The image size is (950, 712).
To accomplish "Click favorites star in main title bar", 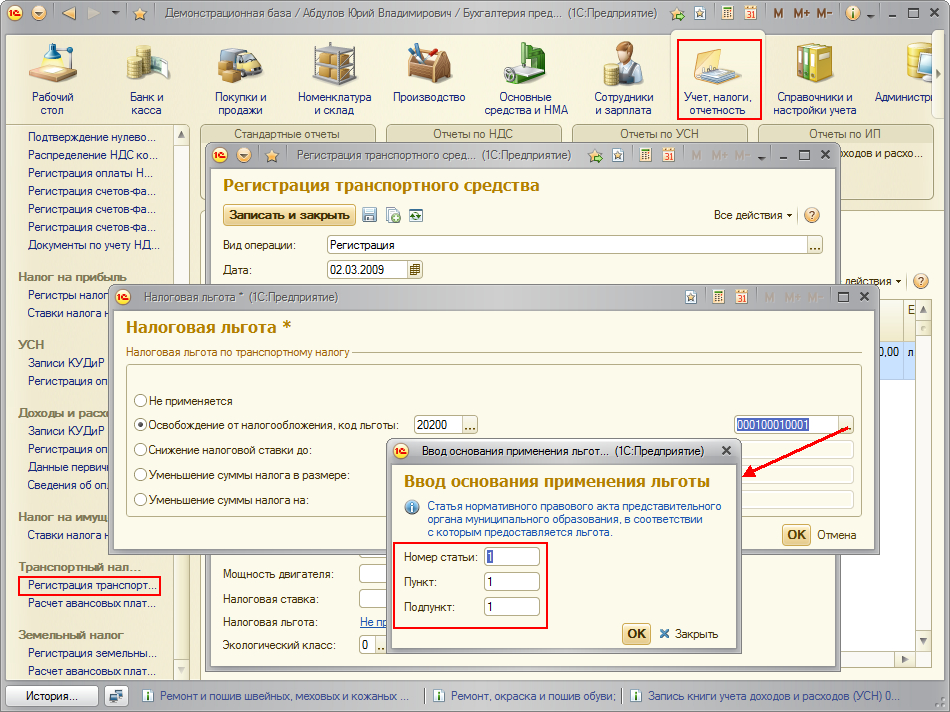I will [140, 13].
